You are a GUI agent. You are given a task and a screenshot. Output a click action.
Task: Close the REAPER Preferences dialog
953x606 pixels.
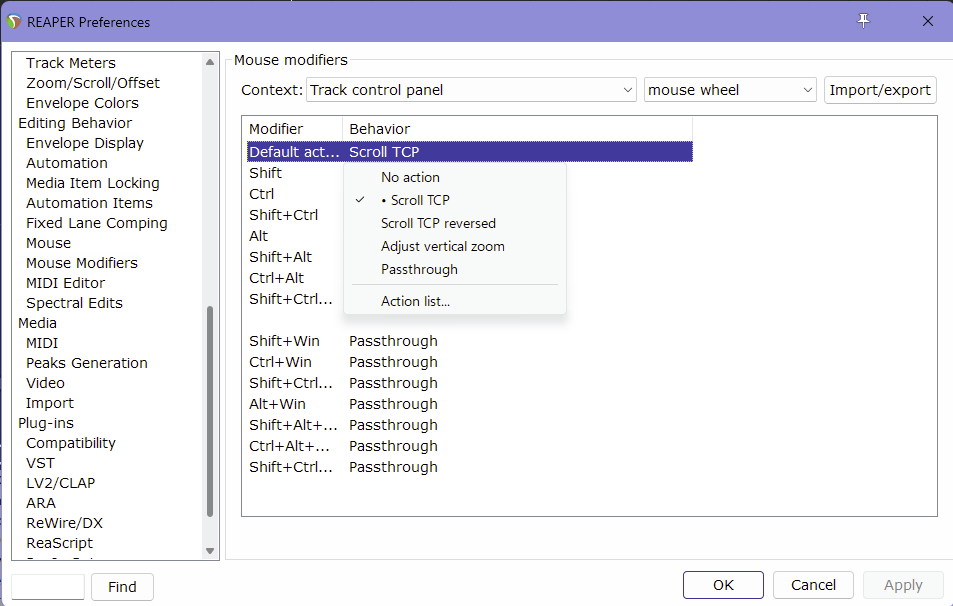click(927, 21)
